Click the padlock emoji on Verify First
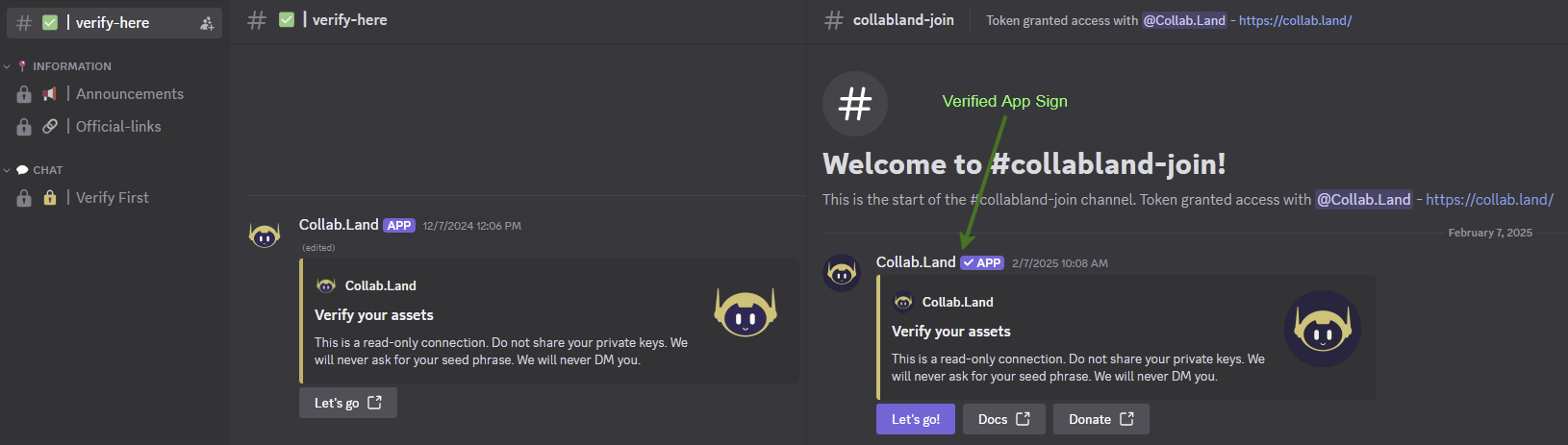The width and height of the screenshot is (1568, 445). click(50, 198)
